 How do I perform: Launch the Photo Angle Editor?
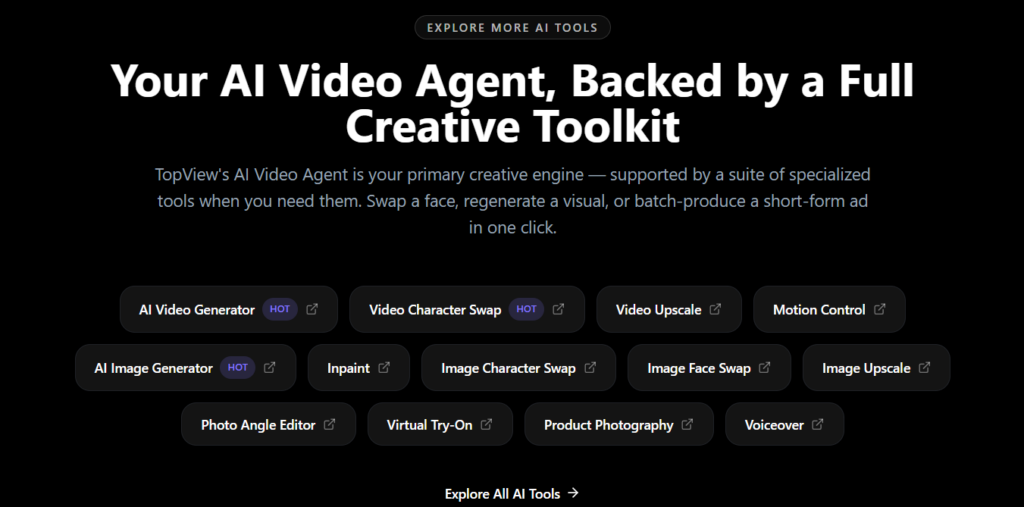point(268,424)
